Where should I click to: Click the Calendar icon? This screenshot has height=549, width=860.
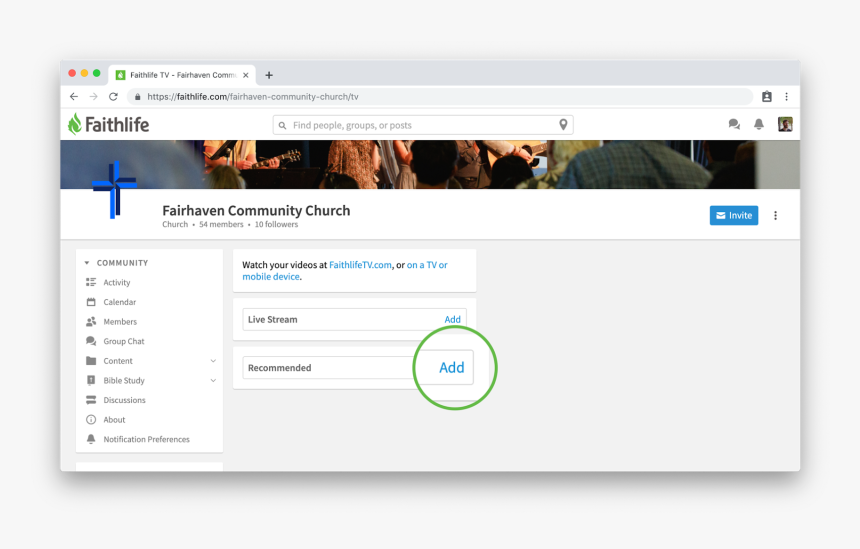[91, 302]
